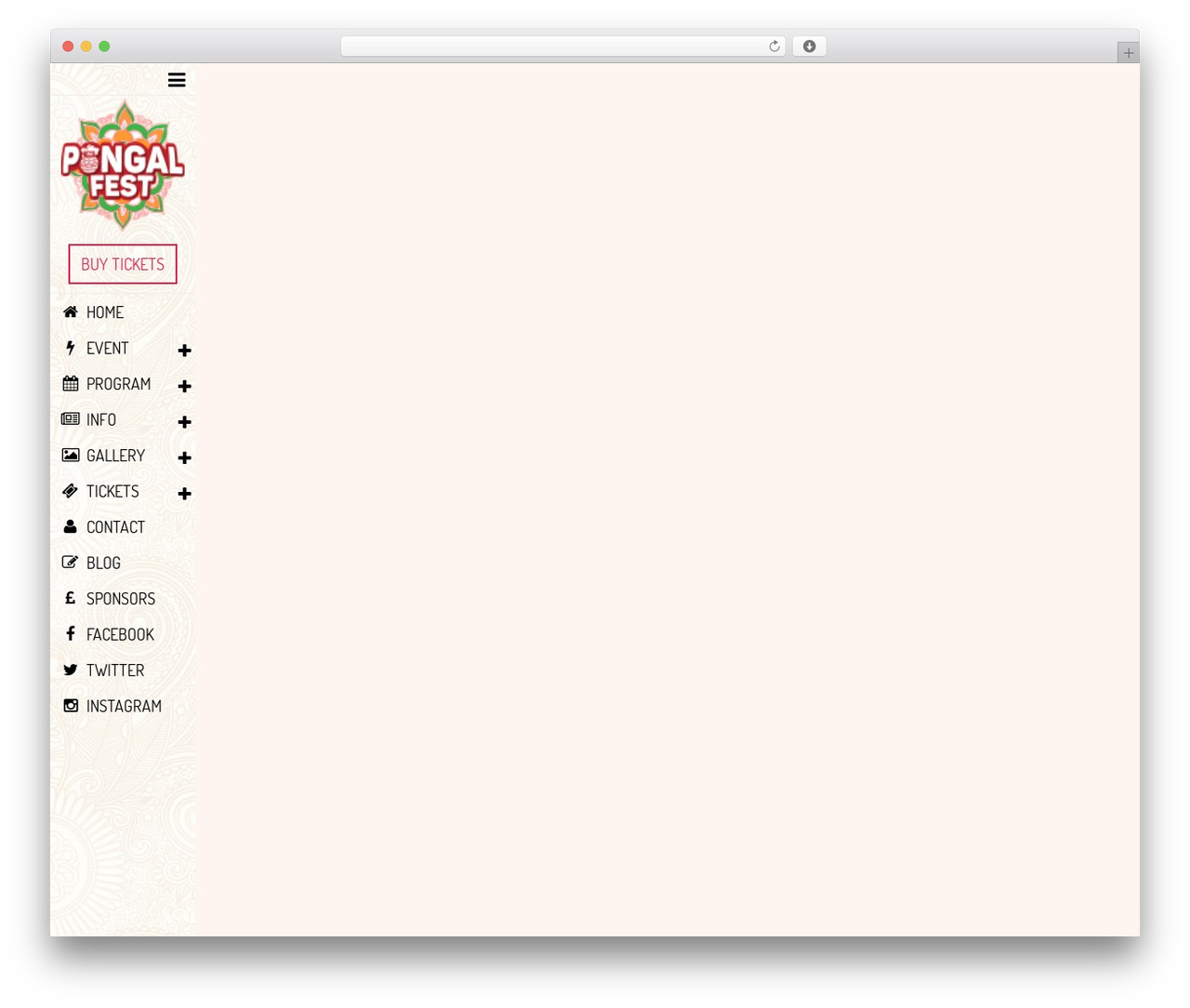The width and height of the screenshot is (1190, 1008).
Task: Click the Contact person icon
Action: [x=71, y=526]
